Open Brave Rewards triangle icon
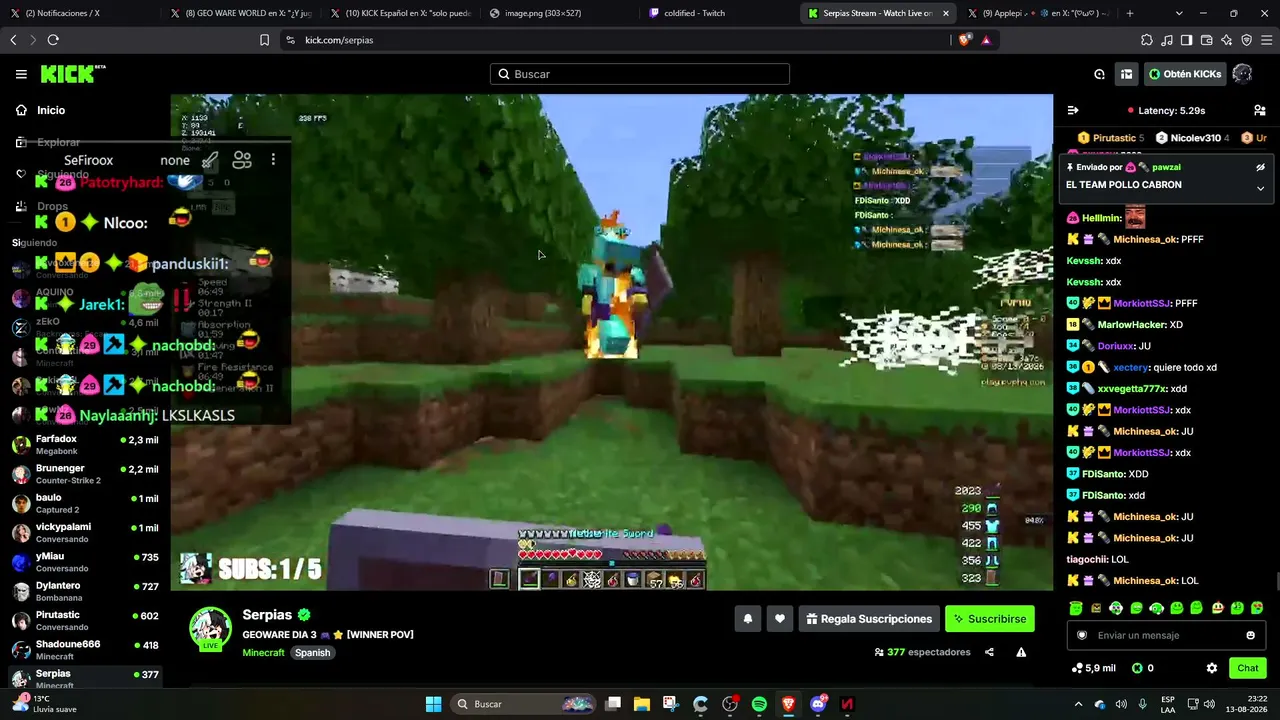Viewport: 1280px width, 720px height. pos(986,40)
